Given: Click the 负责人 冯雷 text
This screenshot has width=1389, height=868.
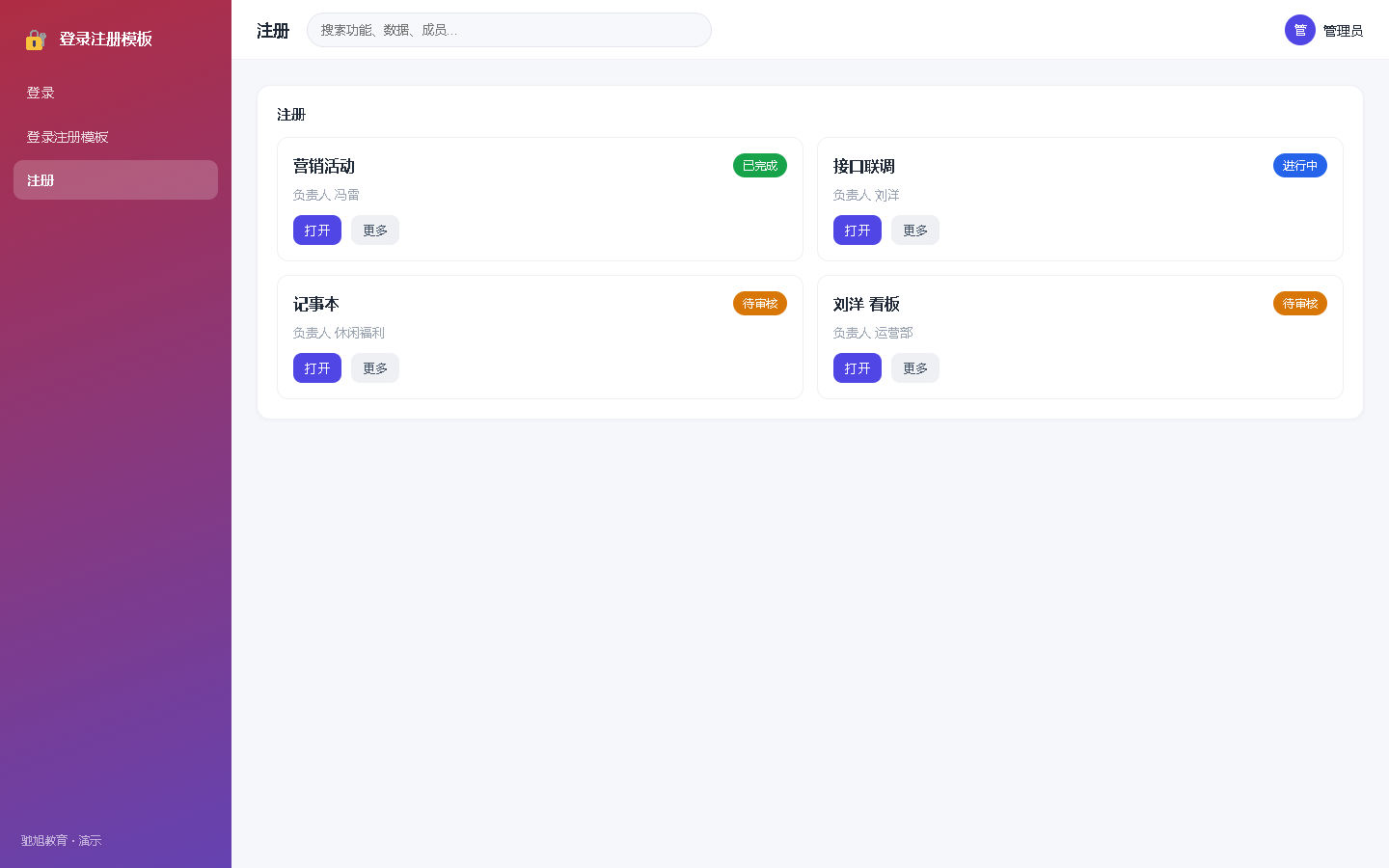Looking at the screenshot, I should (x=326, y=195).
